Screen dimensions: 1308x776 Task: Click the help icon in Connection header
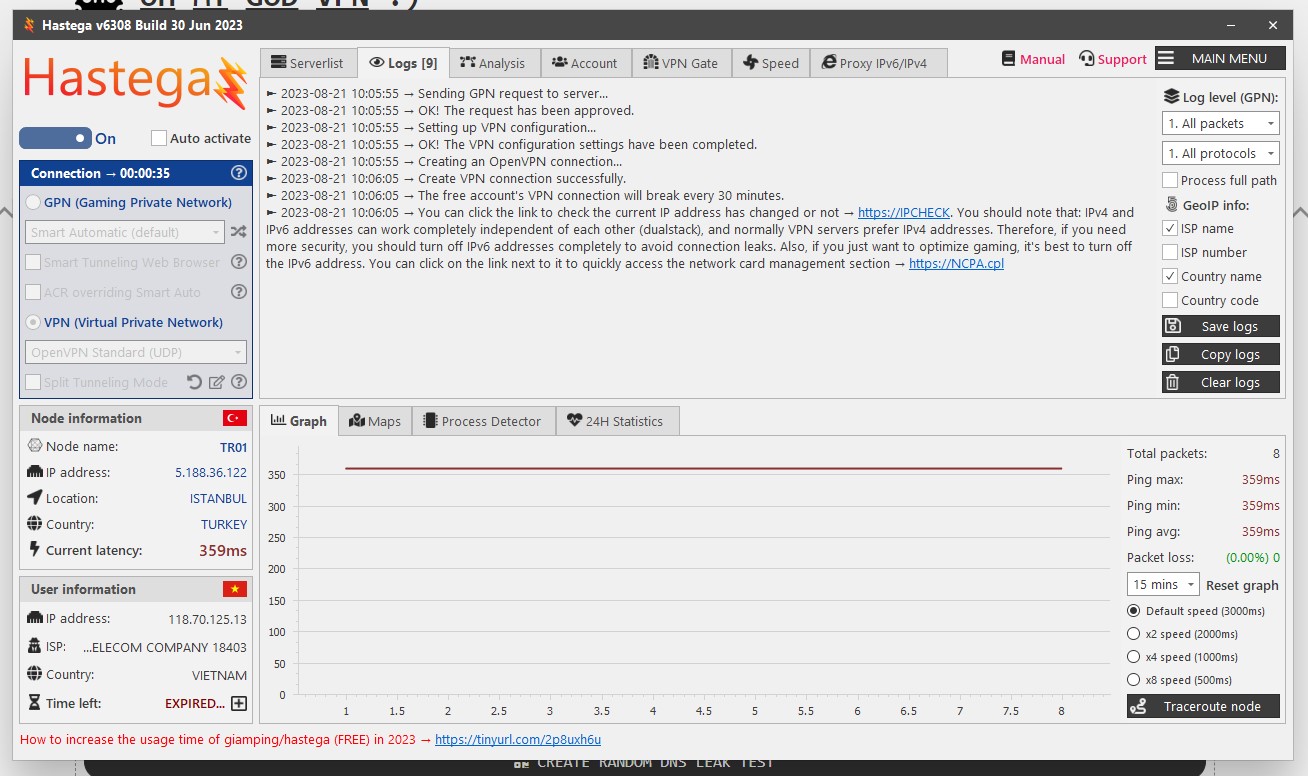click(x=238, y=173)
